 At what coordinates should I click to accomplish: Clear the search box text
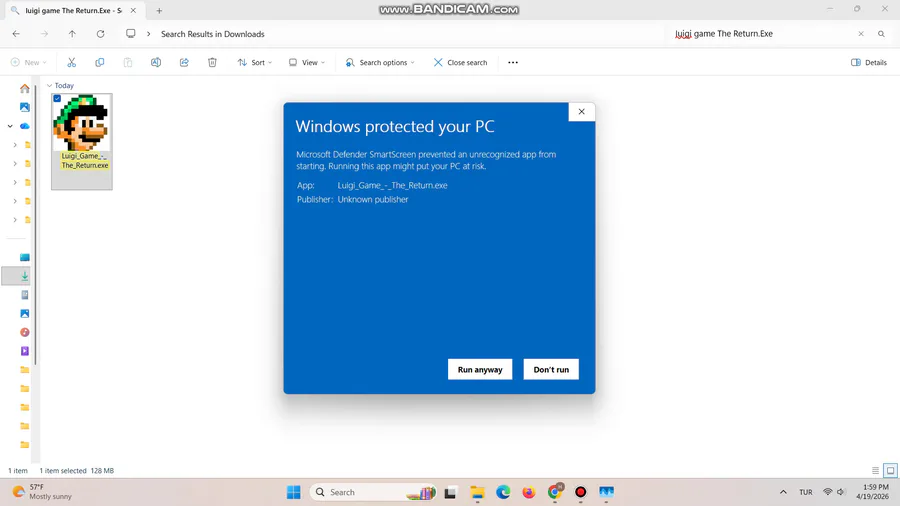(x=861, y=34)
